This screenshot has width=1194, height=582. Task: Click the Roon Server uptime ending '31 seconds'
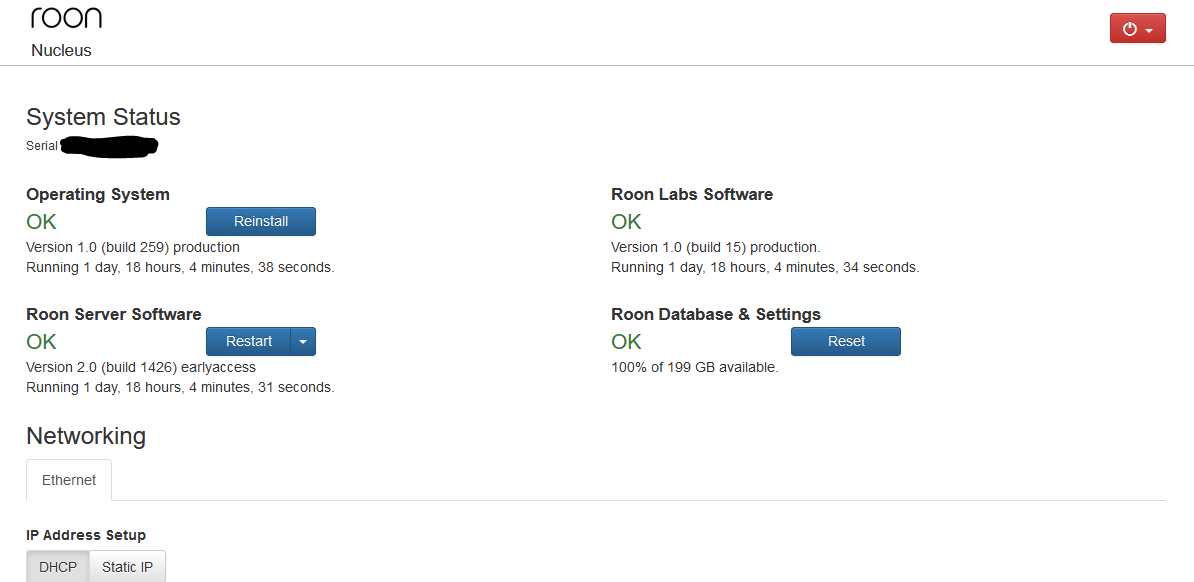click(x=180, y=387)
